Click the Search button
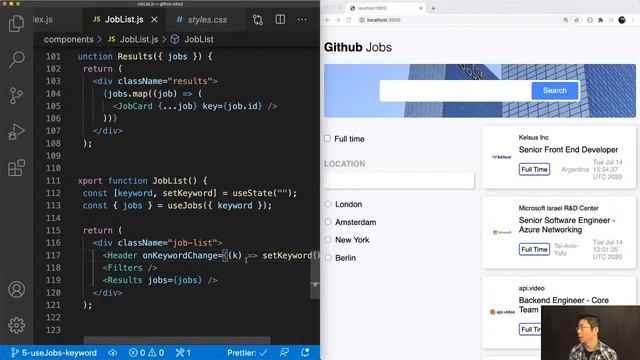Viewport: 640px width, 360px height. 555,91
